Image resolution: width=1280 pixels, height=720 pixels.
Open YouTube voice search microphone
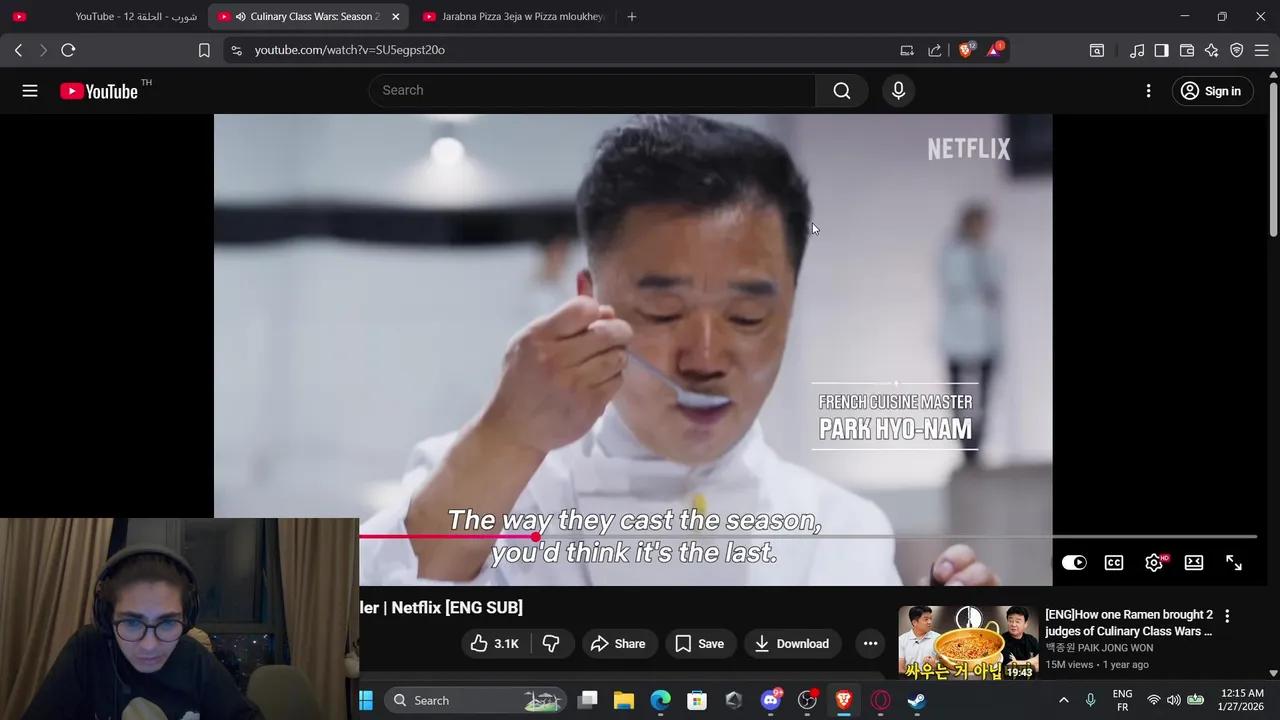pyautogui.click(x=898, y=91)
